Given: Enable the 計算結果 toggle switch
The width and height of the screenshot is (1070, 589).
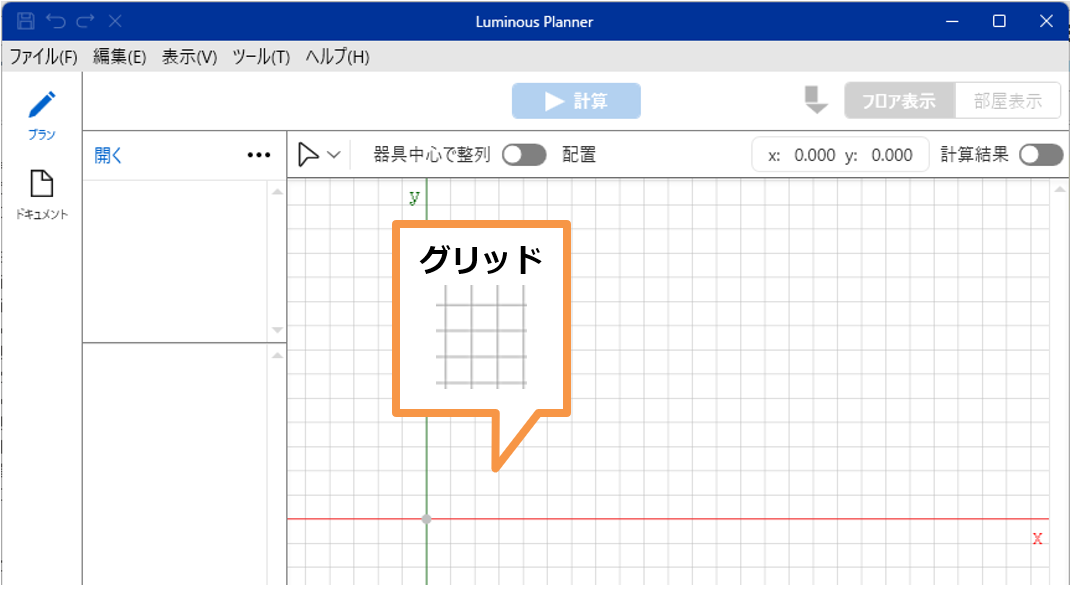Looking at the screenshot, I should (1041, 155).
